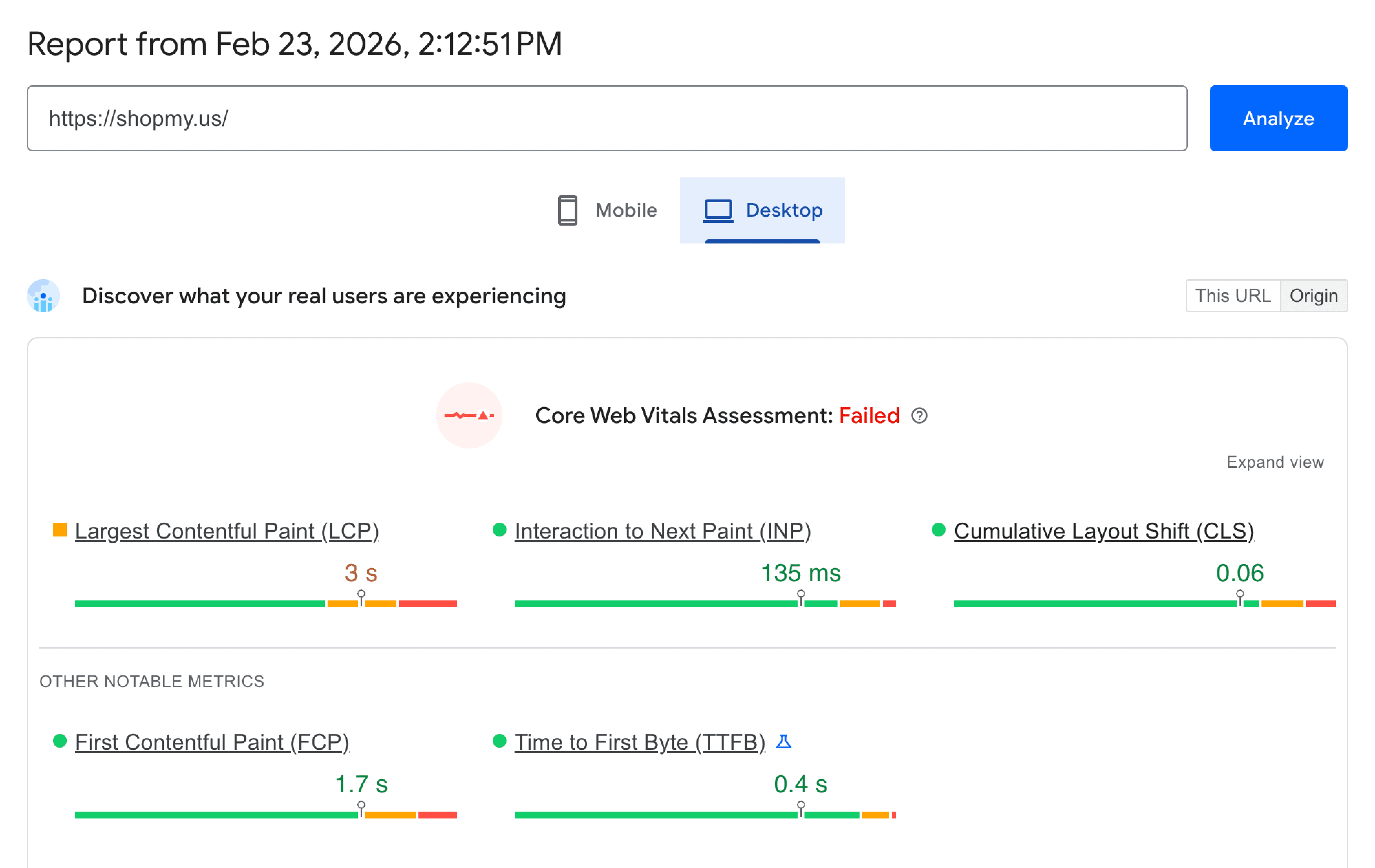The image size is (1375, 868).
Task: Open Largest Contentful Paint (LCP) link
Action: click(227, 531)
